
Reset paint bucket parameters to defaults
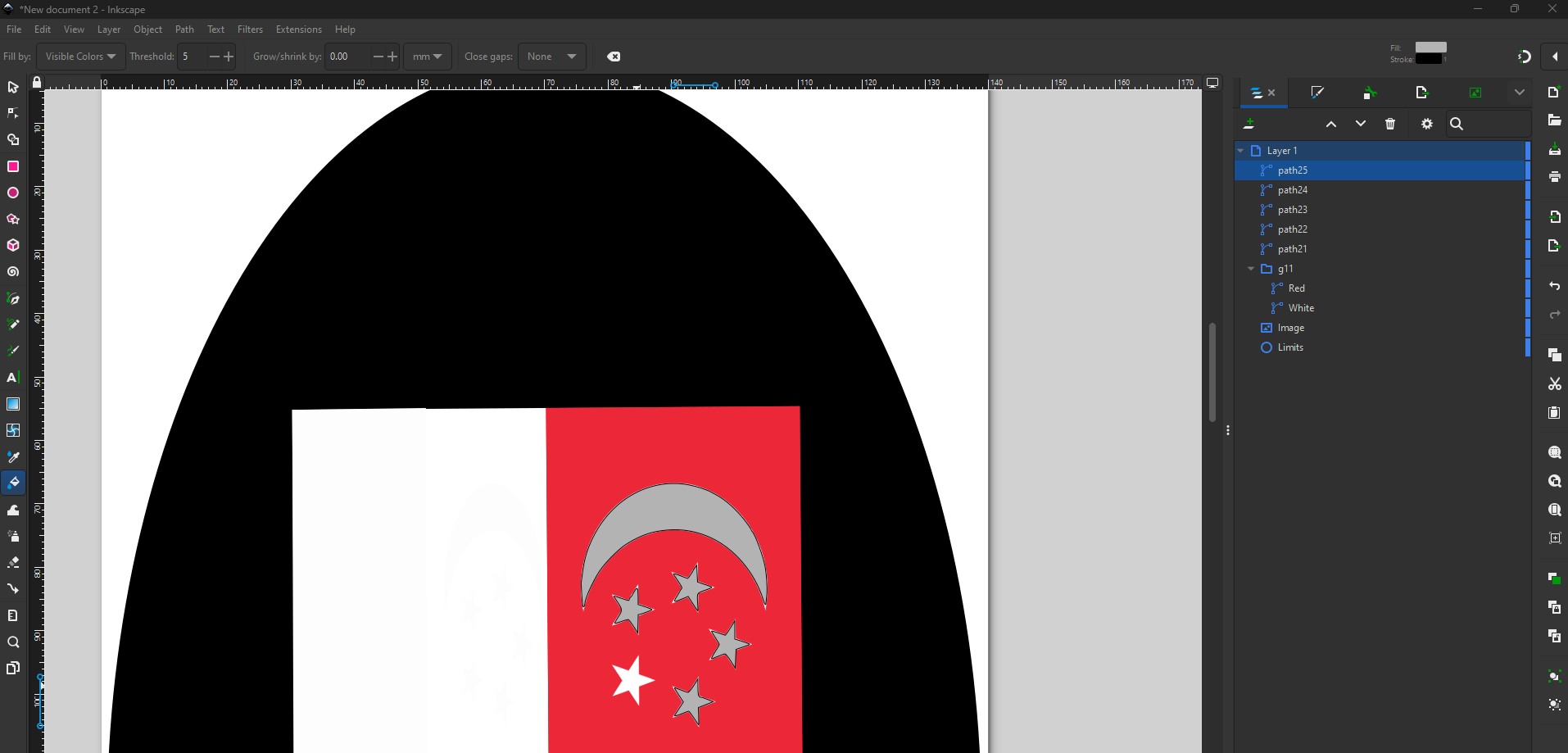(614, 57)
